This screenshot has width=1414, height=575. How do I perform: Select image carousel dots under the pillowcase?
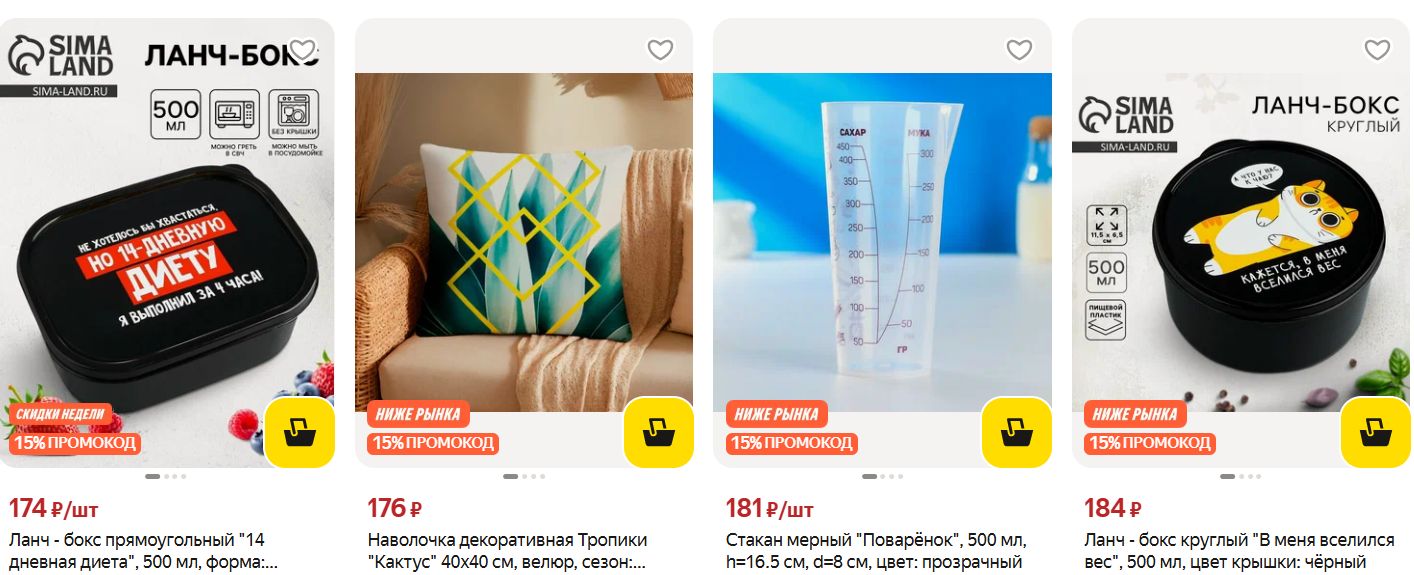[524, 477]
